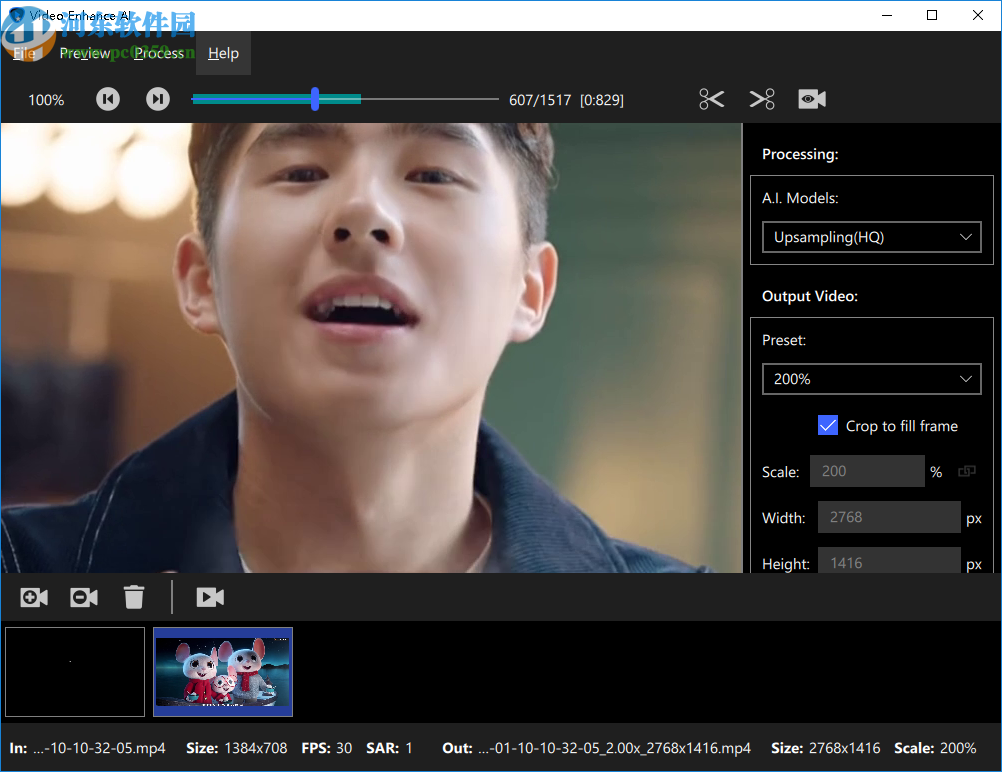Open the Help menu
The width and height of the screenshot is (1002, 772).
[223, 53]
